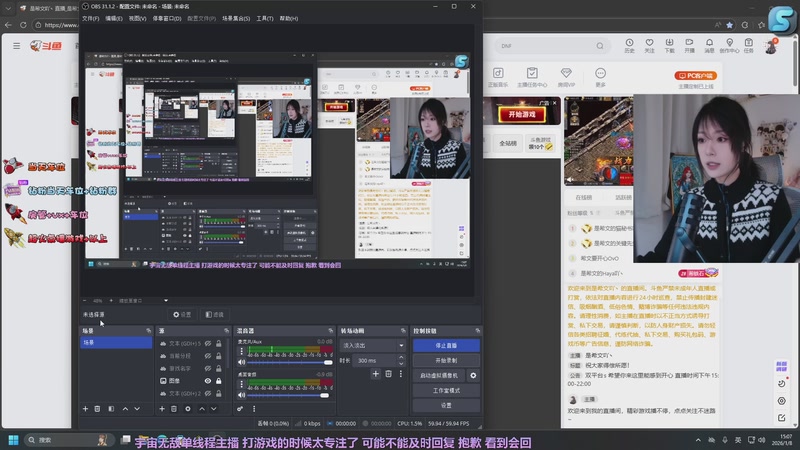The image size is (800, 450).
Task: Open 麦克风/Aux channel options dots
Action: [241, 352]
